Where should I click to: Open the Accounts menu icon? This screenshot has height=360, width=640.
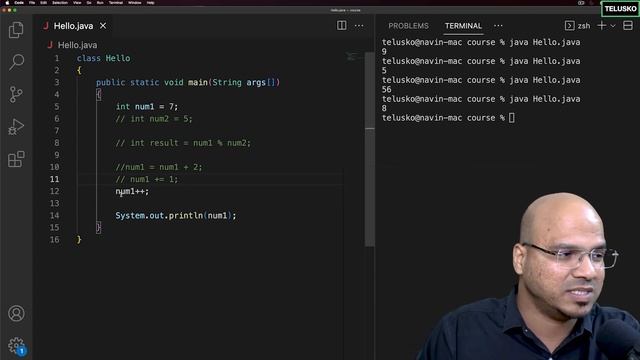pyautogui.click(x=16, y=313)
